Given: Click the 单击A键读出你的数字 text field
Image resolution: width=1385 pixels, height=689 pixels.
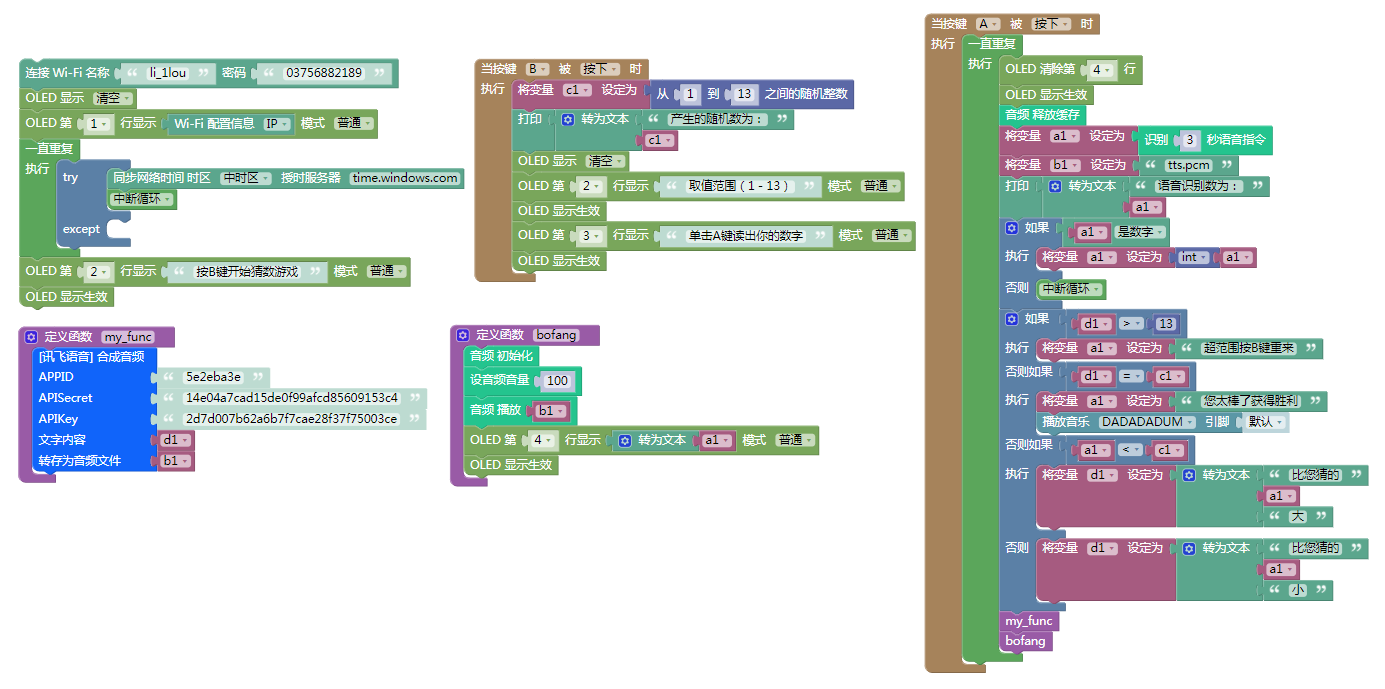Looking at the screenshot, I should (744, 235).
